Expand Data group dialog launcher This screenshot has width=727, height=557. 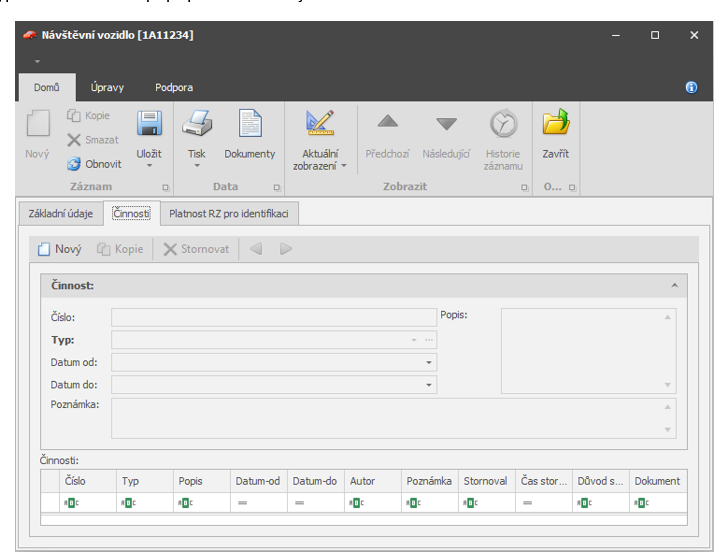277,187
